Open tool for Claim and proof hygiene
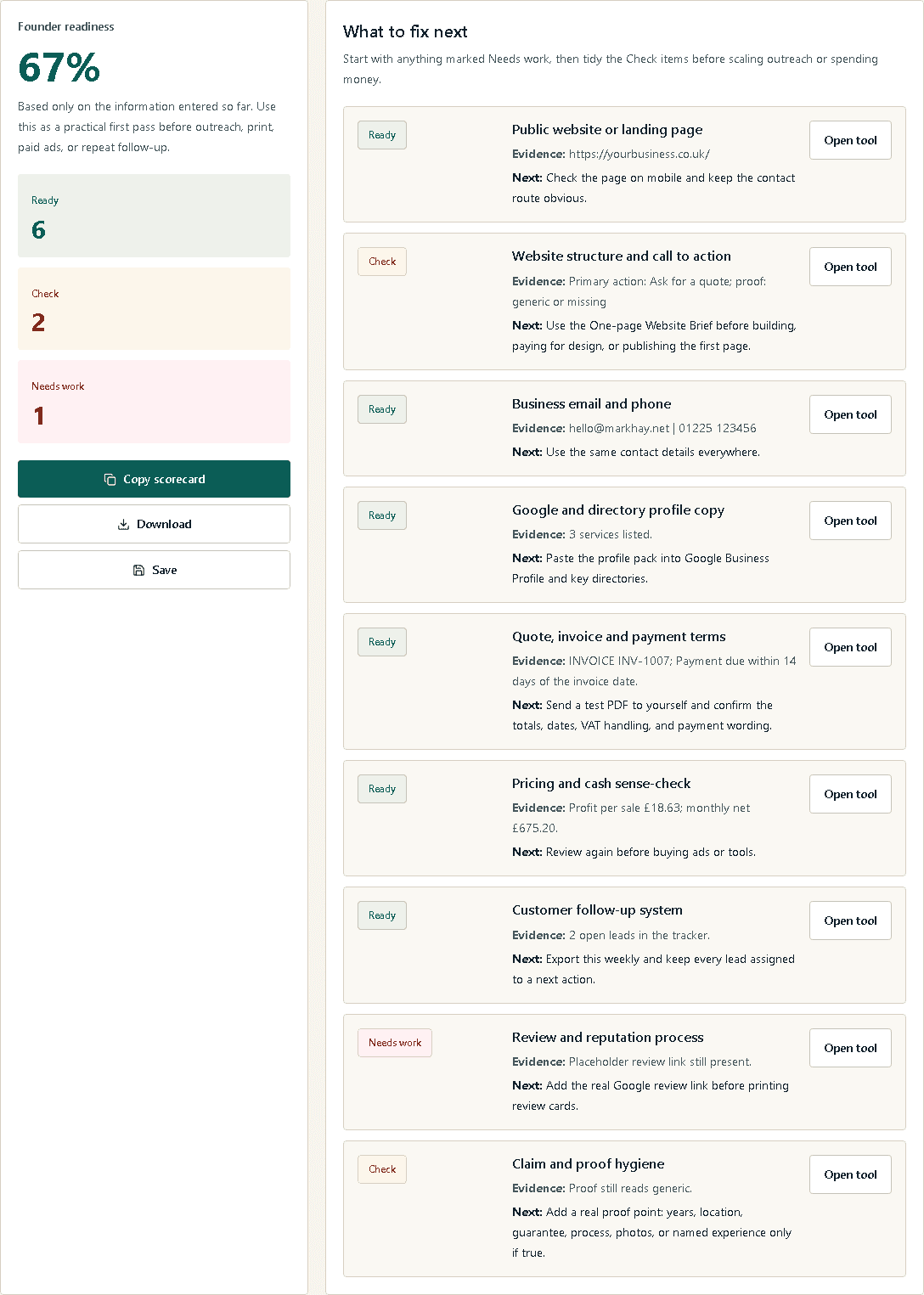Image resolution: width=924 pixels, height=1295 pixels. click(x=850, y=1174)
